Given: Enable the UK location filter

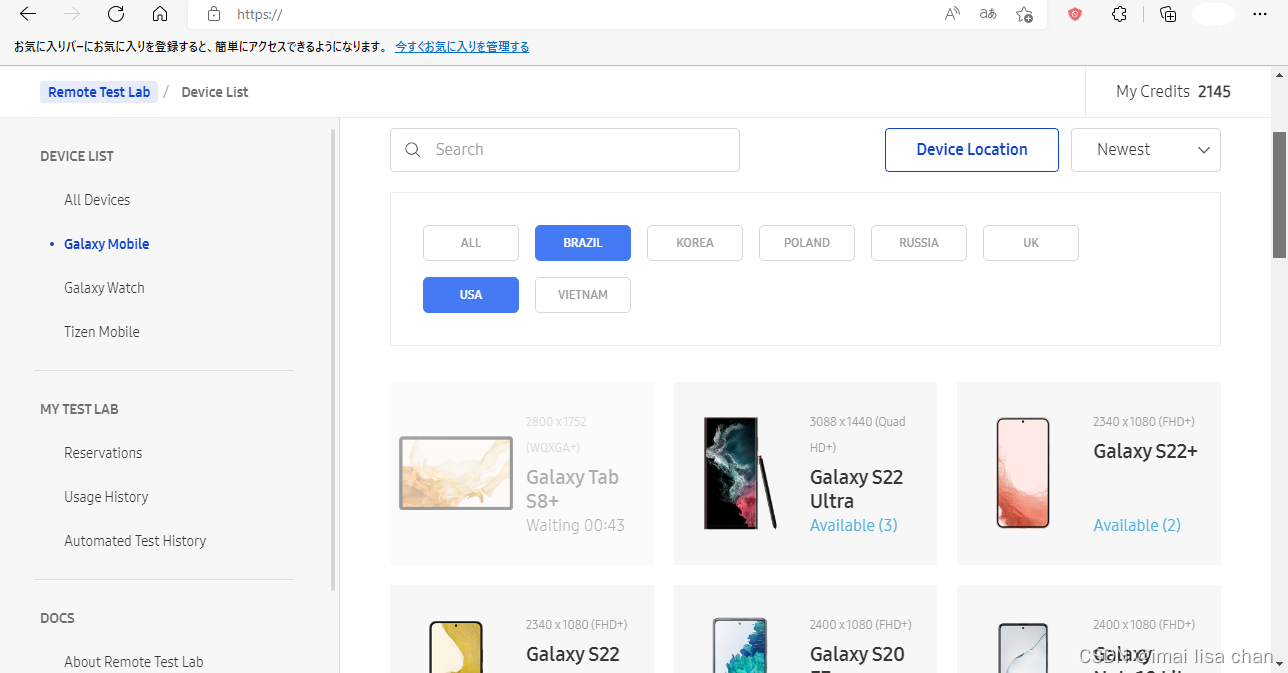Looking at the screenshot, I should (x=1031, y=243).
